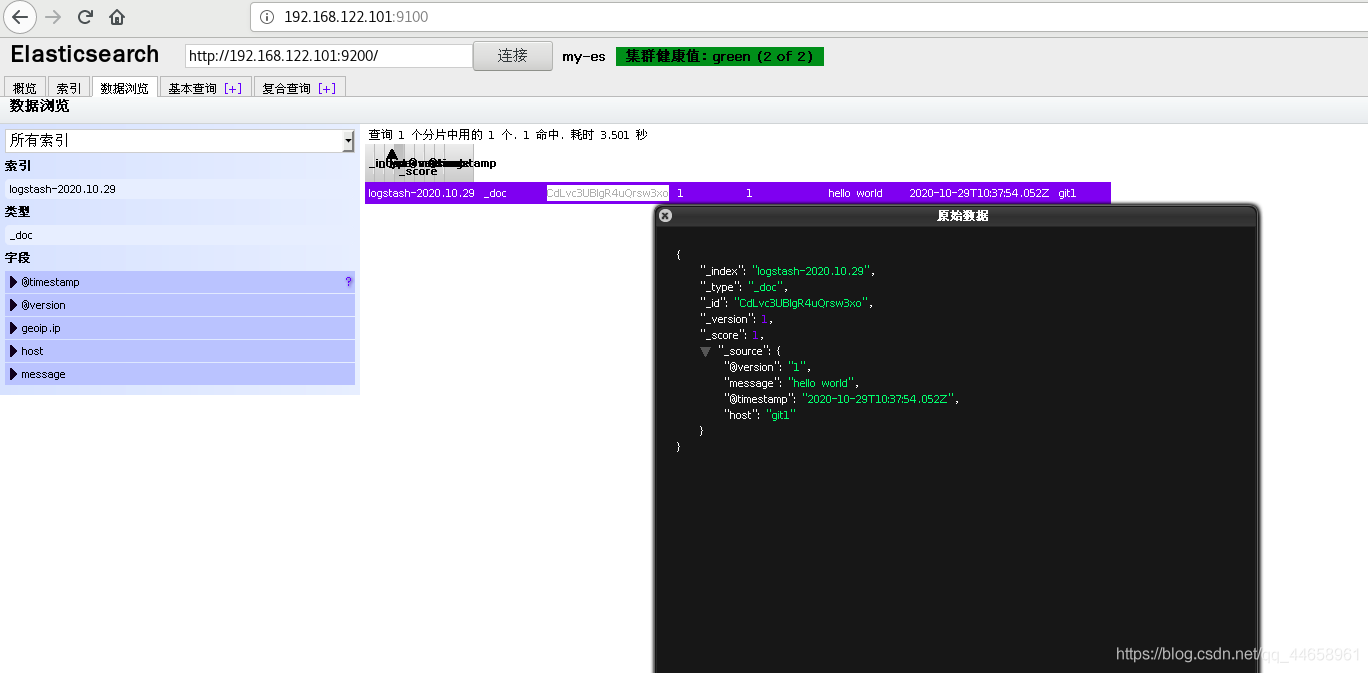Click the query summary text 耗时 3.501 秒
The image size is (1368, 673).
(x=609, y=135)
